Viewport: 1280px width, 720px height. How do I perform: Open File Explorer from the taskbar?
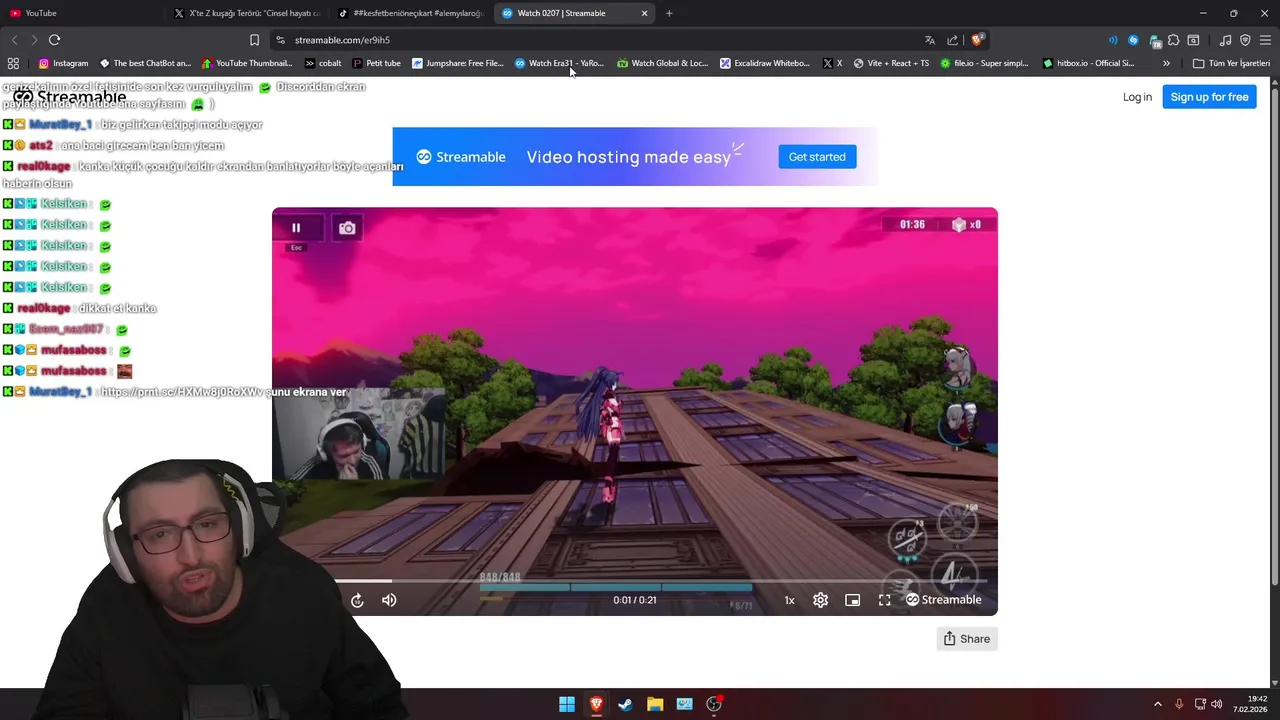655,704
